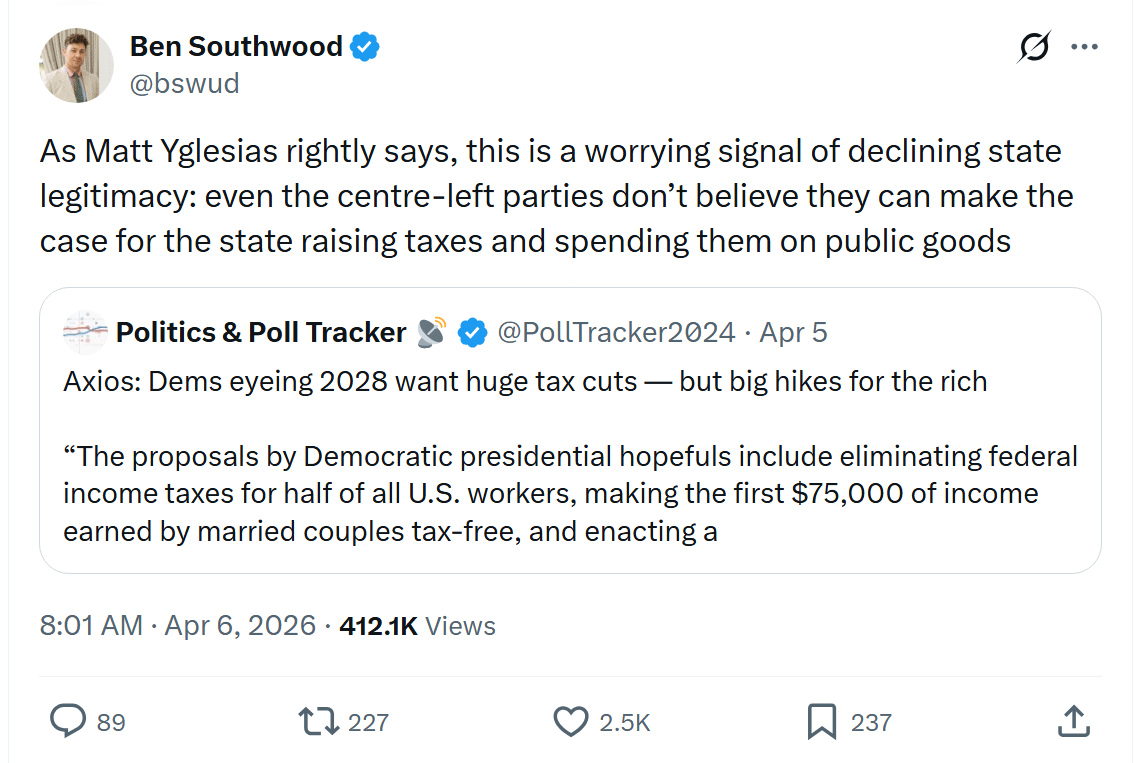Click the Politics & Poll Tracker verified badge
1137x763 pixels.
472,332
